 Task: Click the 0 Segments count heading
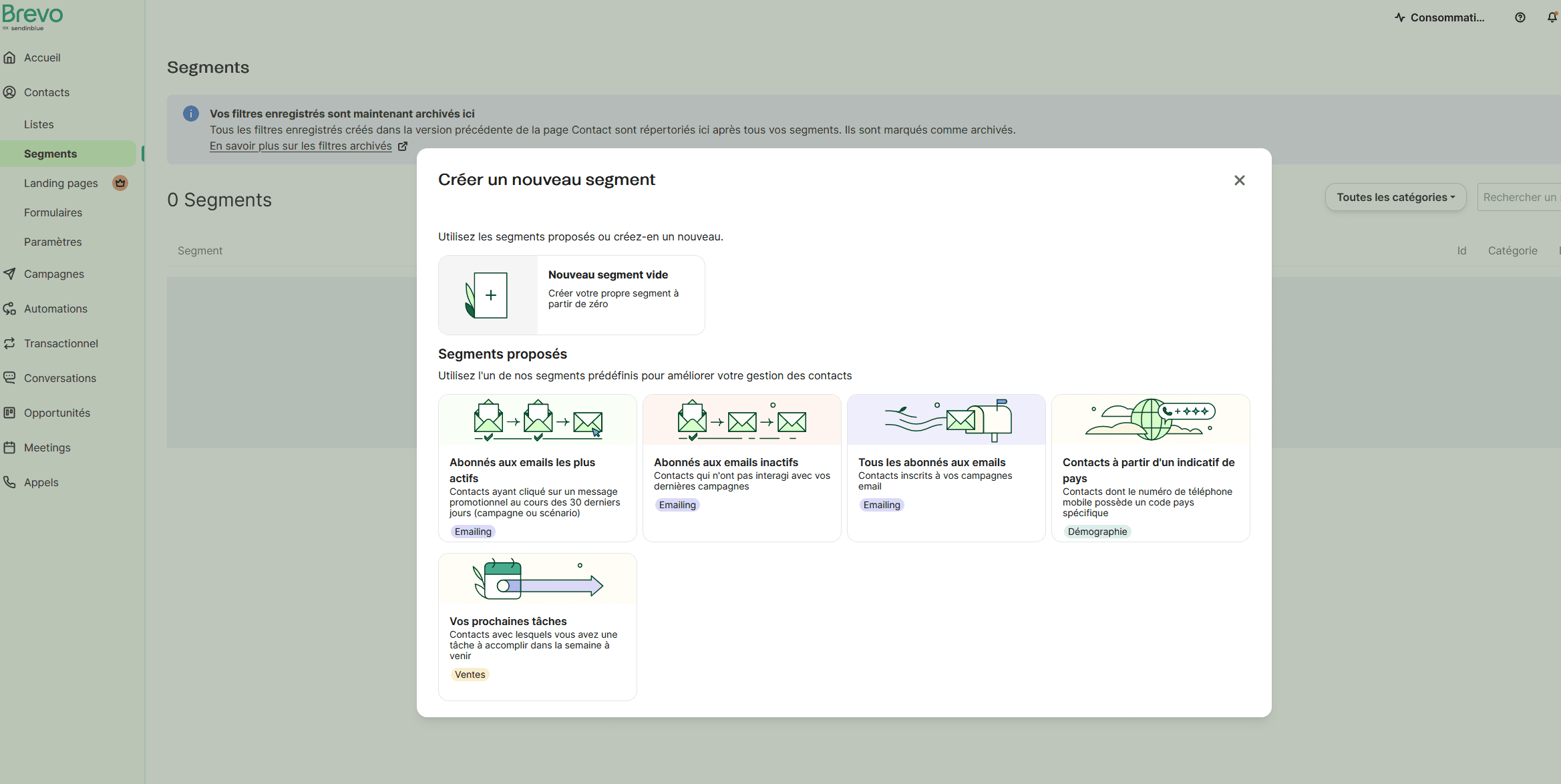pyautogui.click(x=219, y=200)
